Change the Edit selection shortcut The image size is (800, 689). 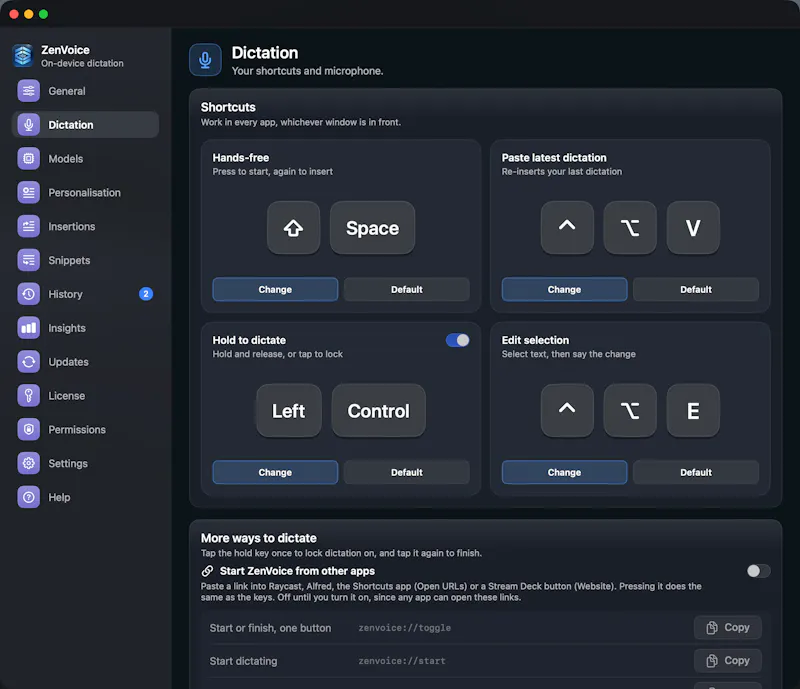pyautogui.click(x=564, y=472)
